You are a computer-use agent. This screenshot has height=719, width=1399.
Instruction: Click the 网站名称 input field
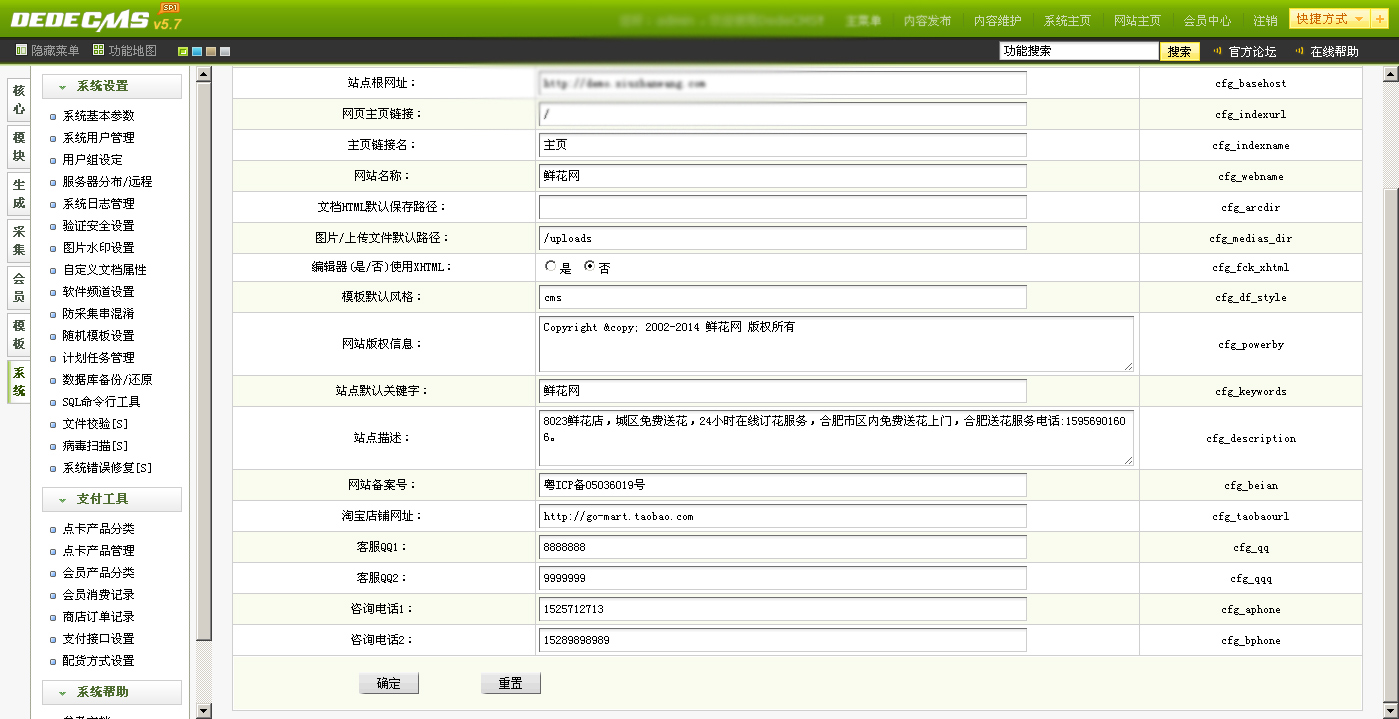pyautogui.click(x=782, y=176)
